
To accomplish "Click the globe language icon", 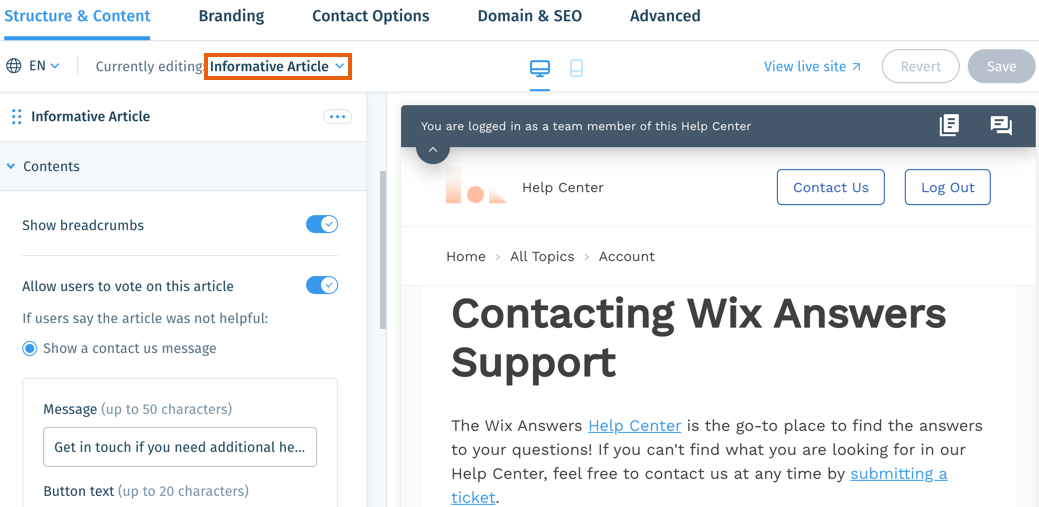I will [x=13, y=66].
